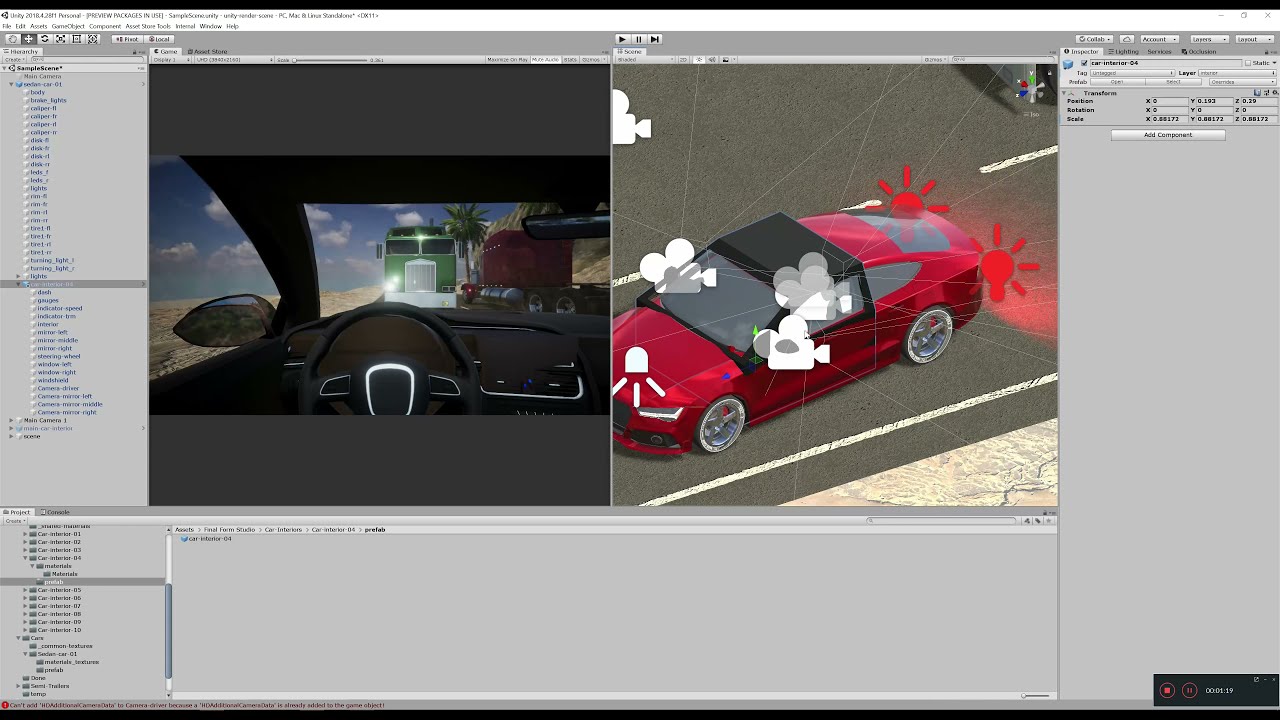
Task: Click the Add Component button
Action: tap(1168, 135)
